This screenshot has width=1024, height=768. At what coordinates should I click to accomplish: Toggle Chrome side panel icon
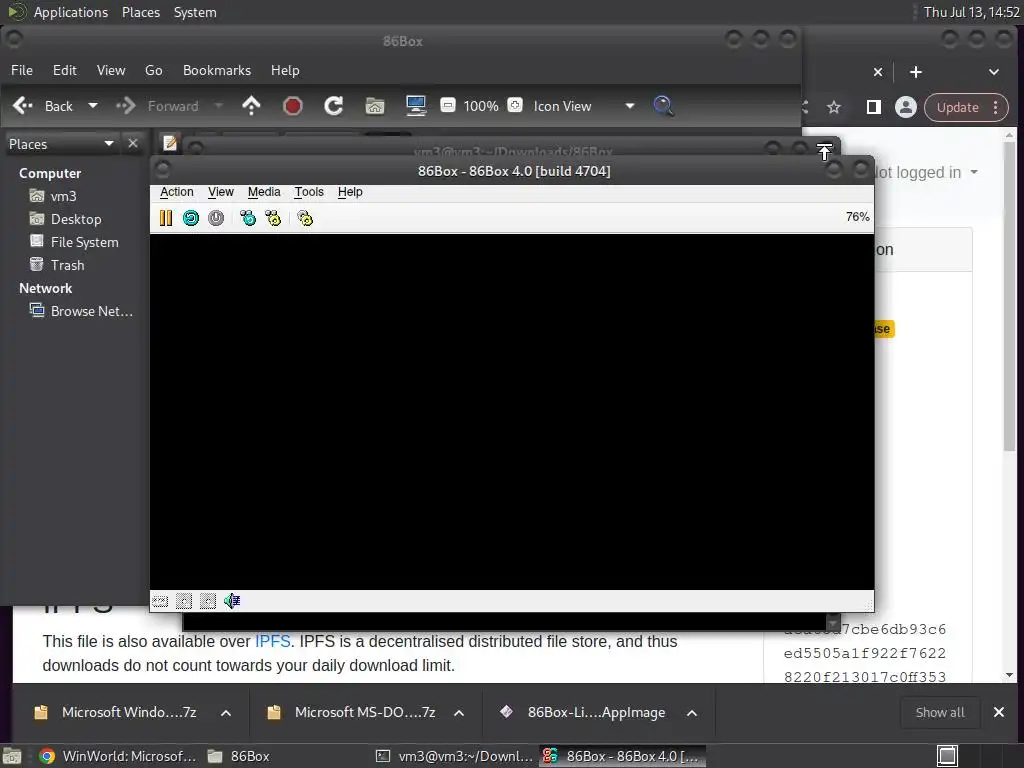click(873, 107)
